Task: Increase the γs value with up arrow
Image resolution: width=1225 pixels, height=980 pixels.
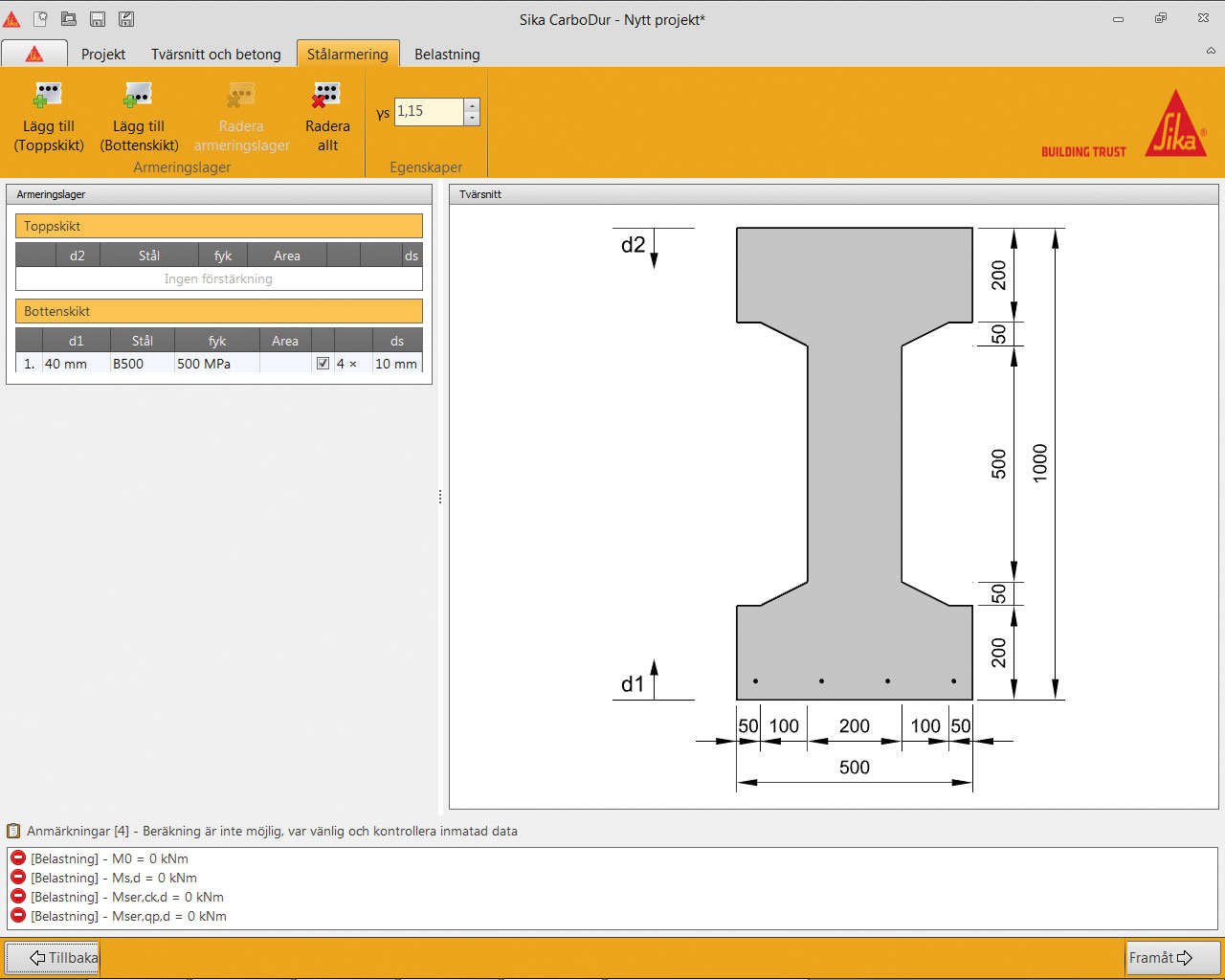Action: coord(472,105)
